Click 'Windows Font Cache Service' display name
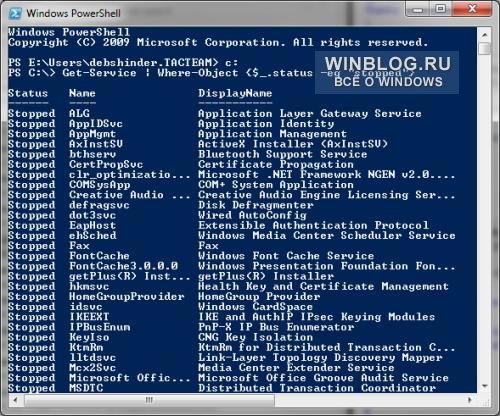The image size is (500, 416). coord(286,256)
